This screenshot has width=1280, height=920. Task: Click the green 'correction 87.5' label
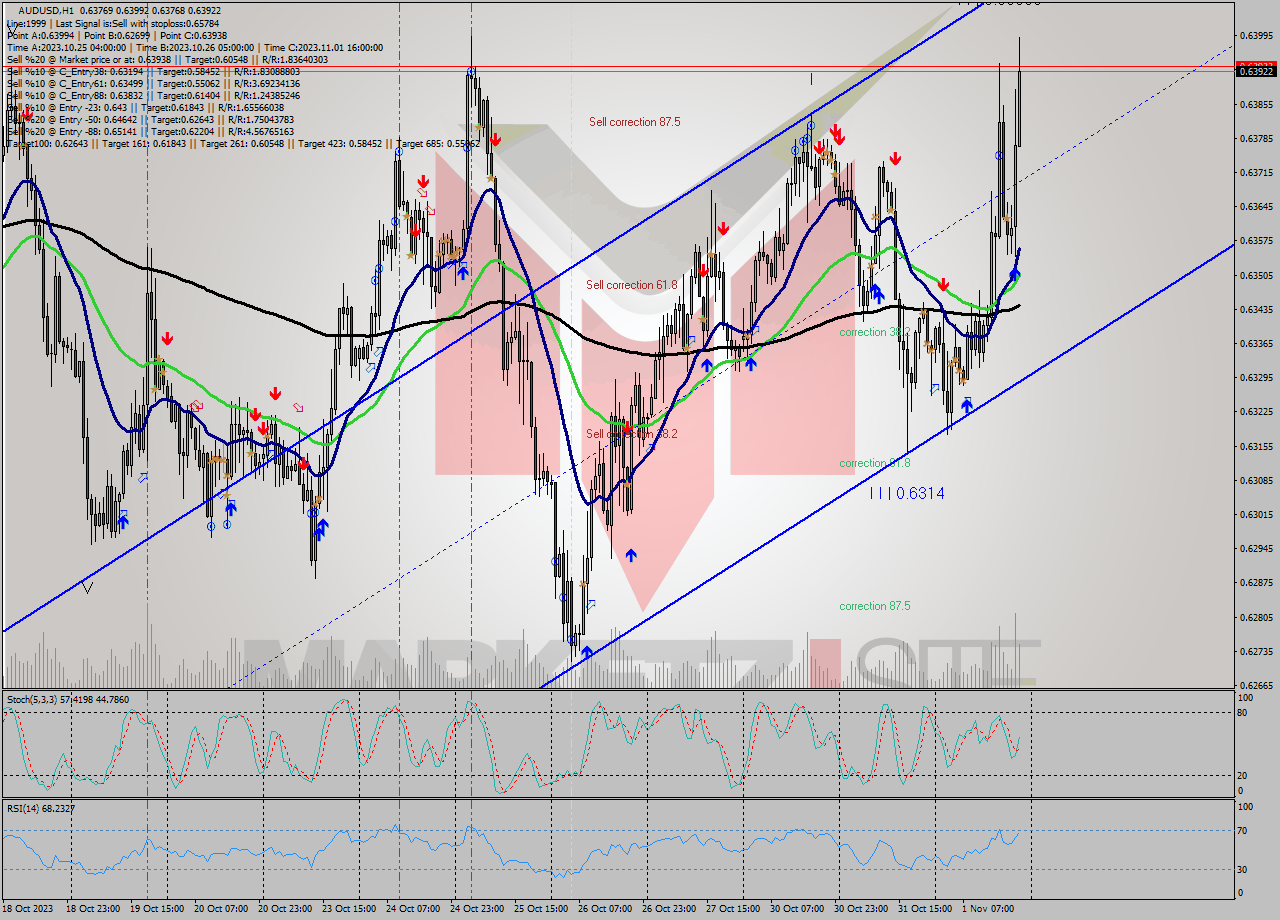click(x=875, y=606)
